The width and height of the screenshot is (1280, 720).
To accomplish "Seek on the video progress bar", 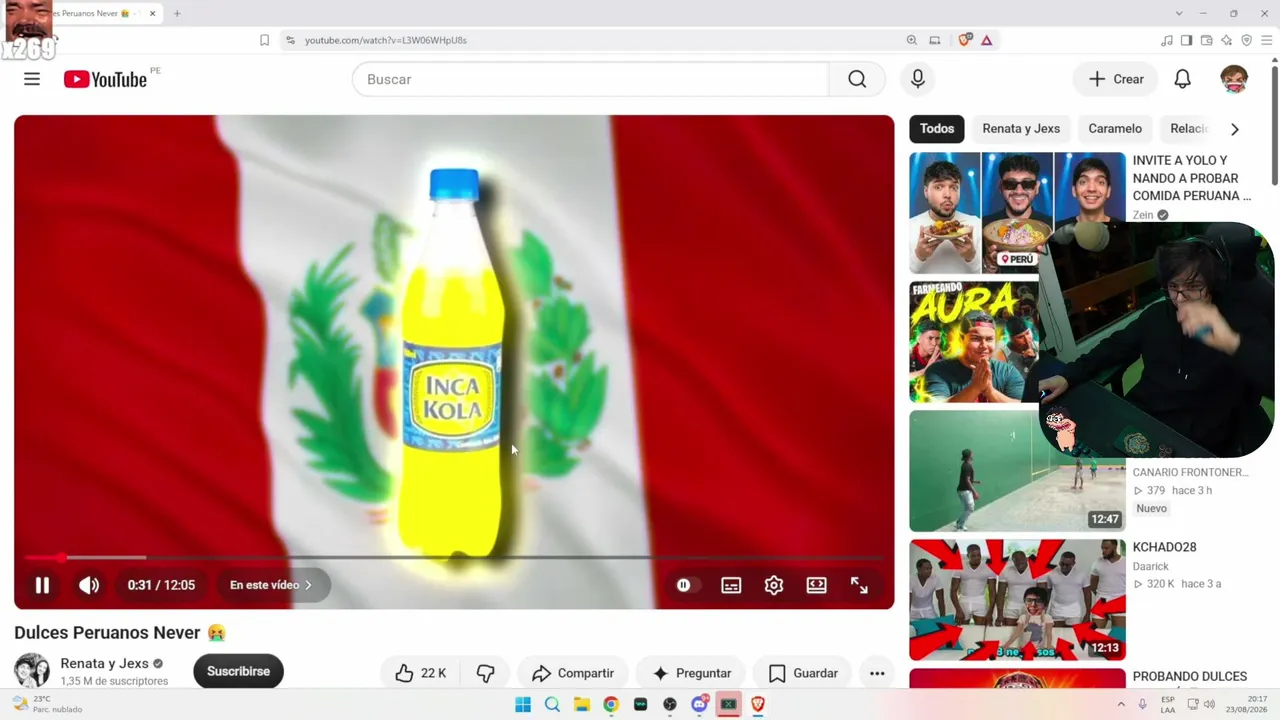I will [454, 557].
